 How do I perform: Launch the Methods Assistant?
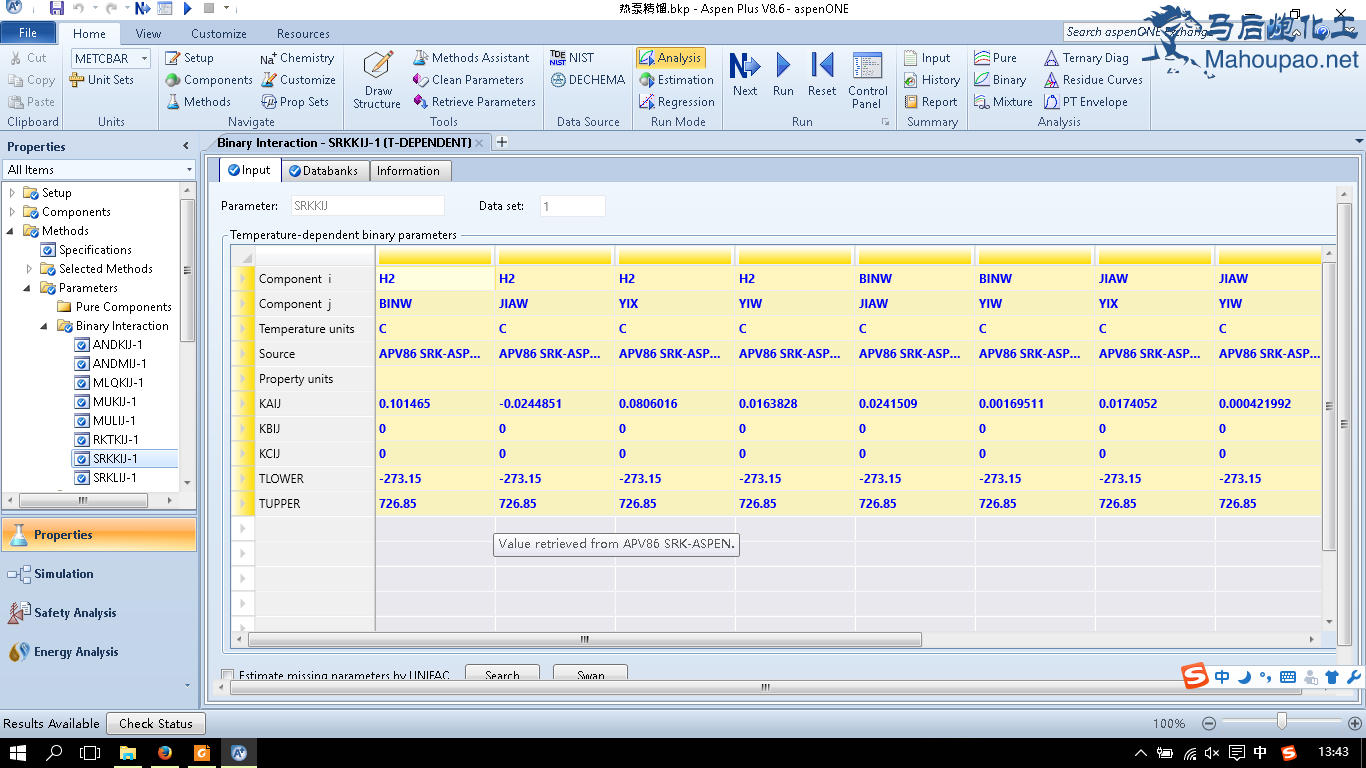tap(471, 58)
